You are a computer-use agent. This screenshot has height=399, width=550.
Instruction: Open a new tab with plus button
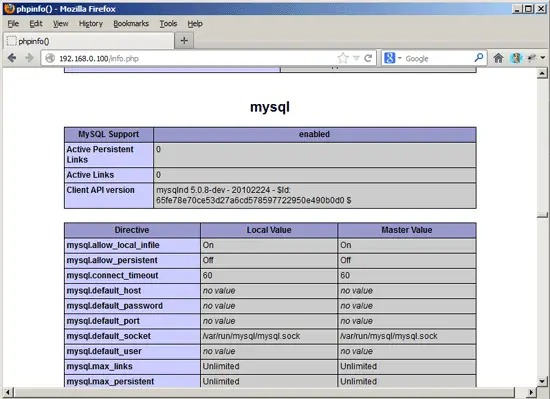pos(184,41)
